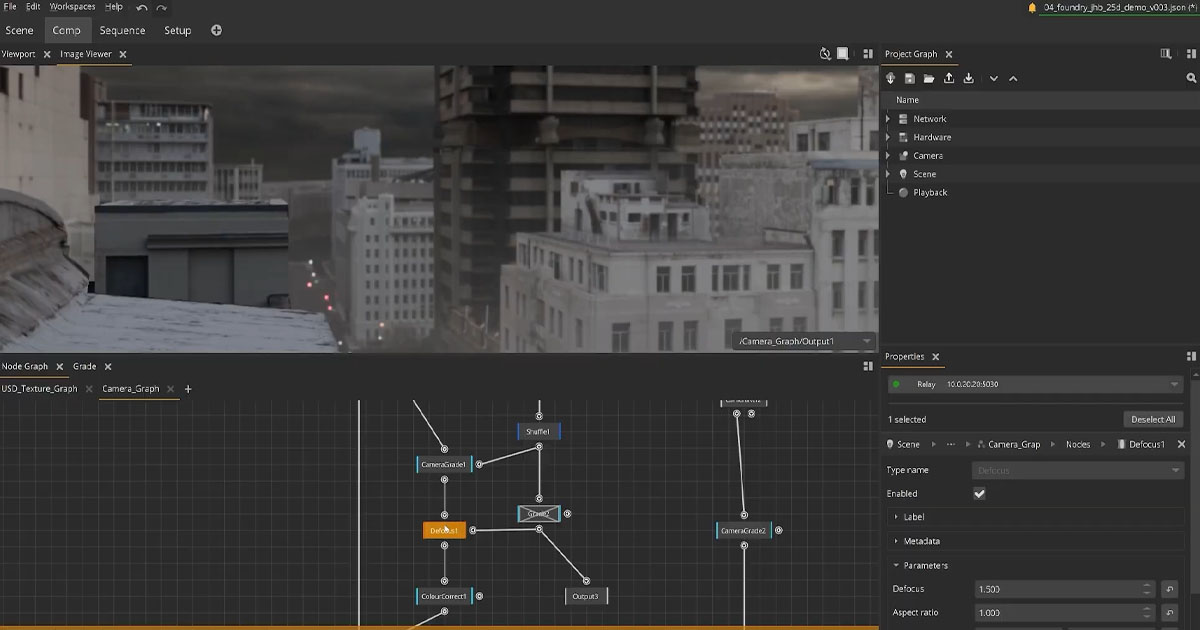Close the Viewport tab

coord(47,54)
